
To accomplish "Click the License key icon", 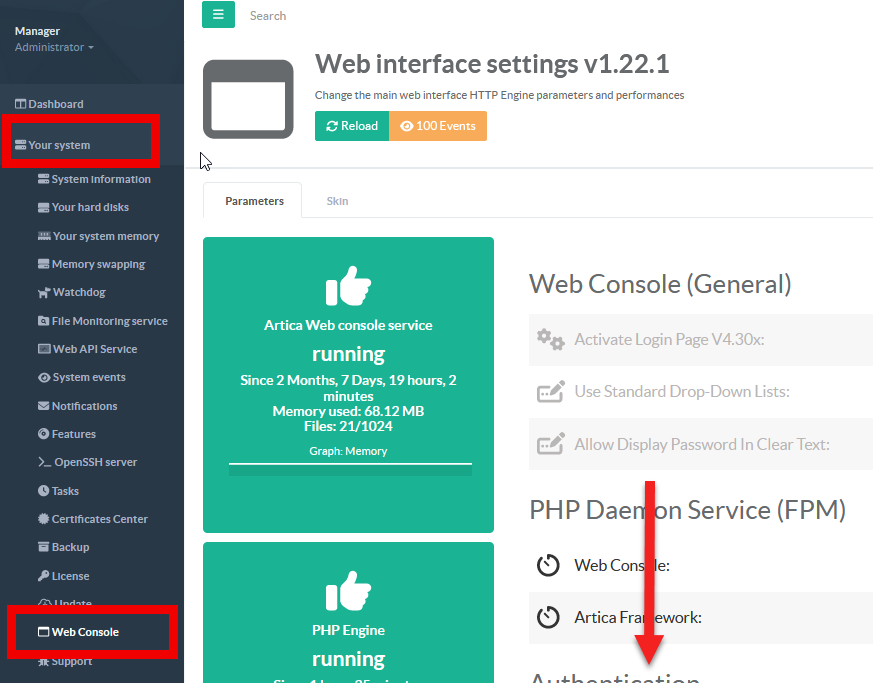I will 43,576.
